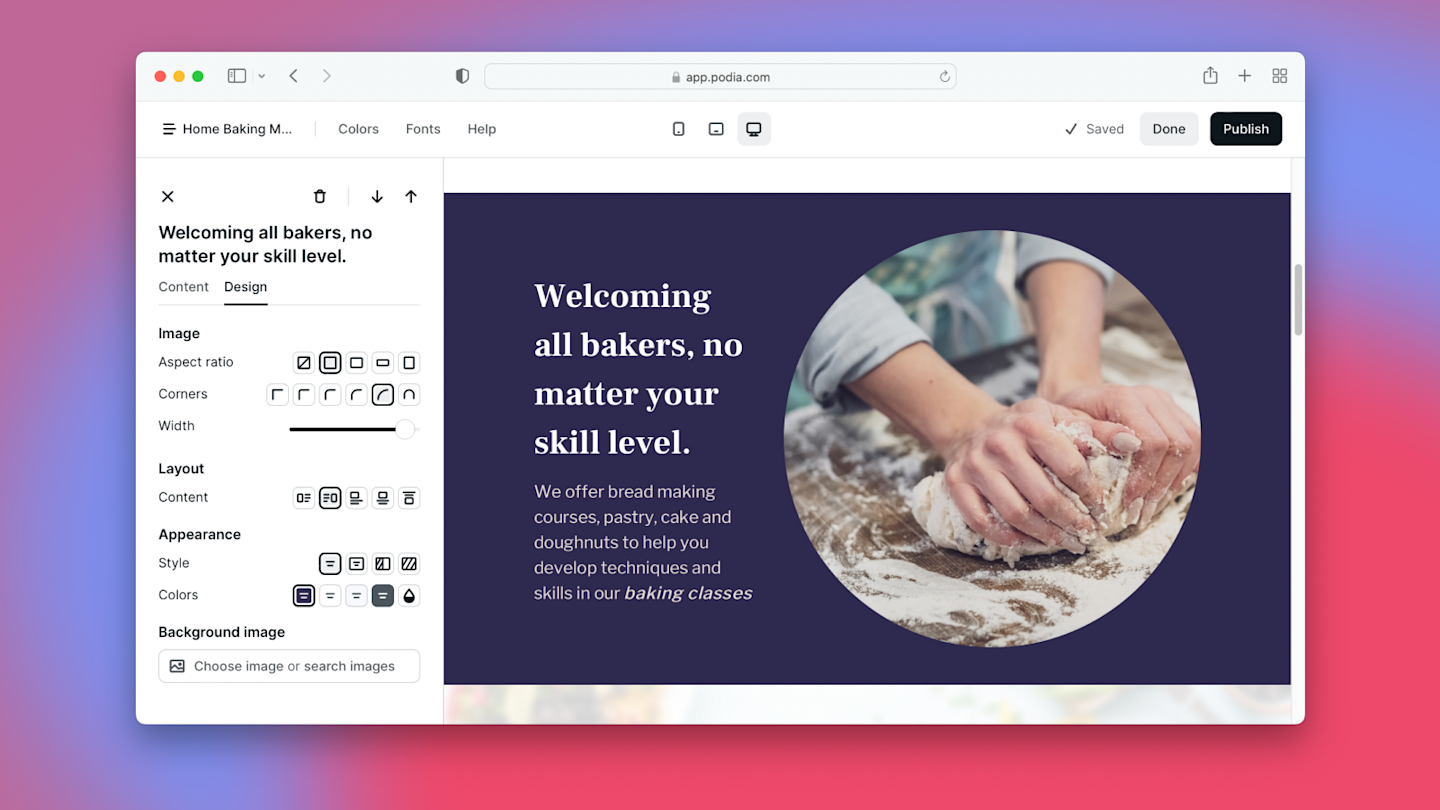Click the app.podia.com address bar
Viewport: 1440px width, 810px height.
tap(720, 77)
